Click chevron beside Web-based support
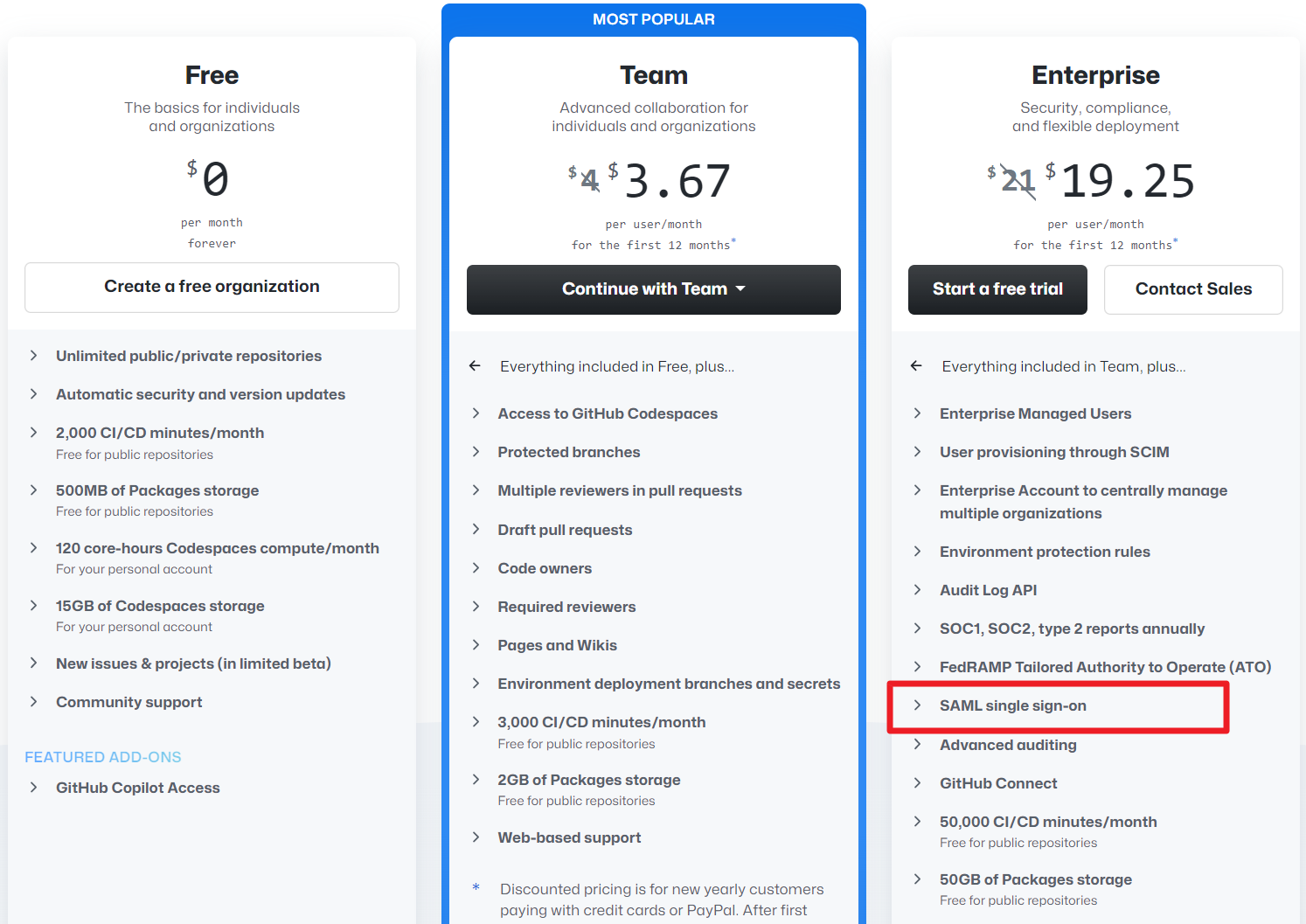Viewport: 1306px width, 924px height. 476,837
